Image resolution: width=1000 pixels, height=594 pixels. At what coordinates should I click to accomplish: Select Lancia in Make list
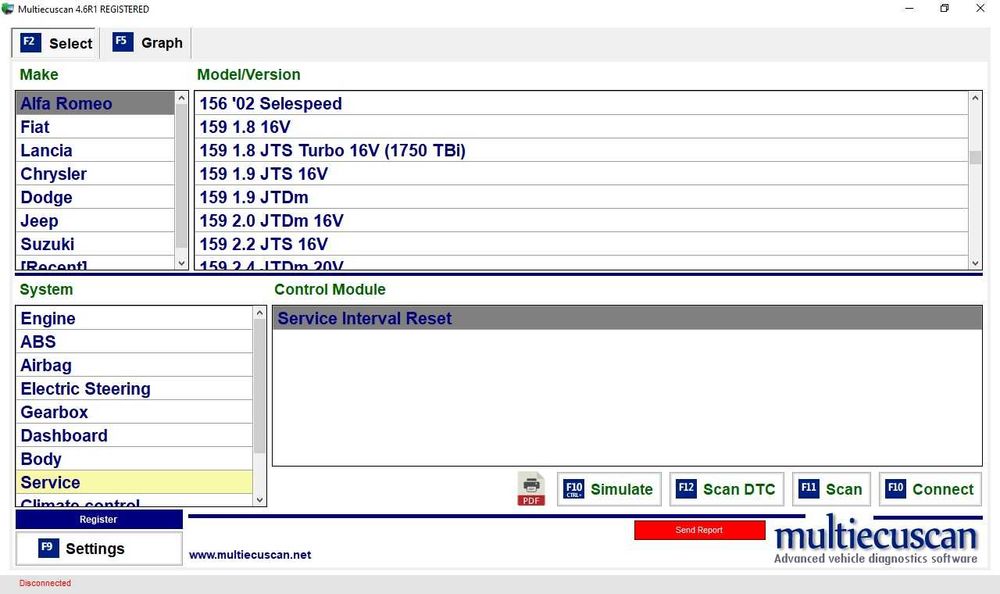point(95,151)
